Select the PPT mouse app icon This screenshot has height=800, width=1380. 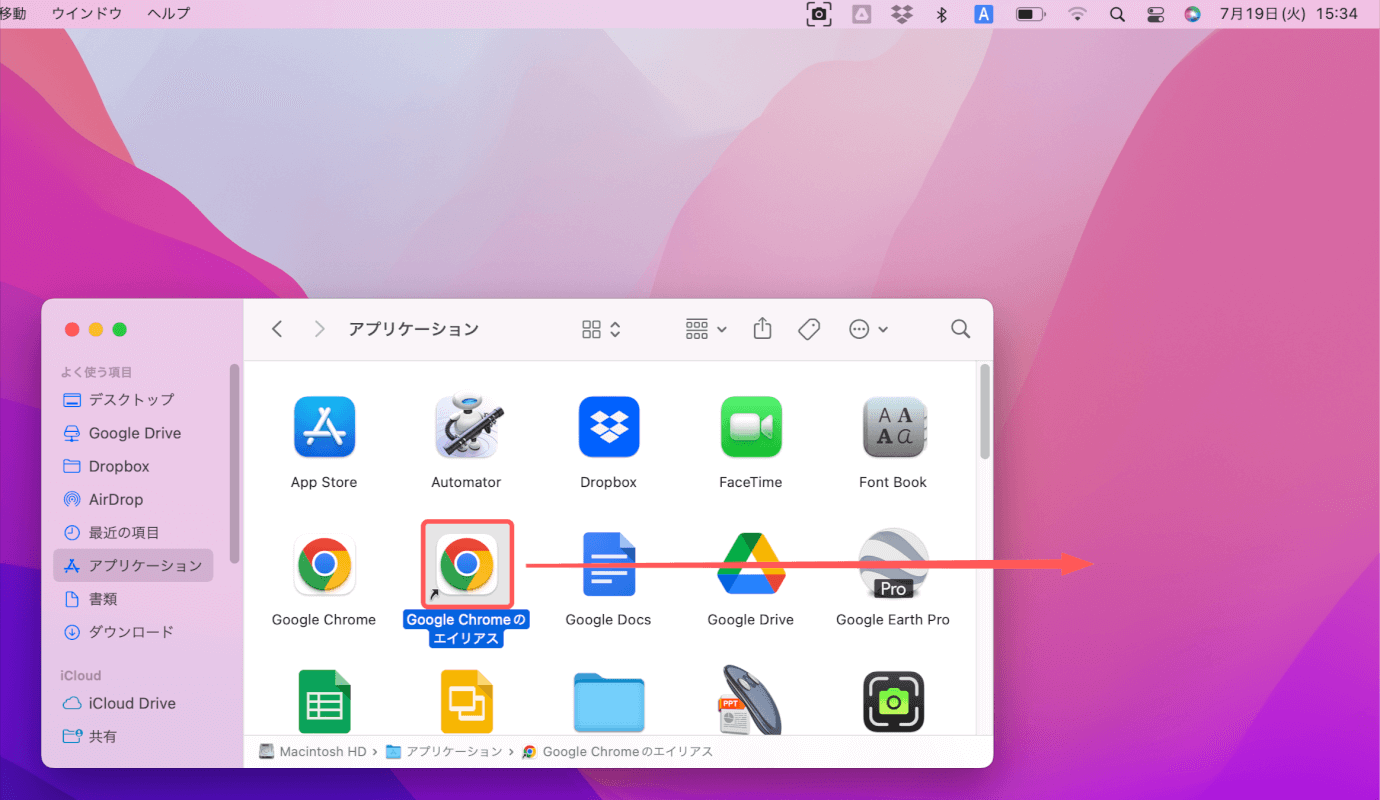tap(750, 700)
